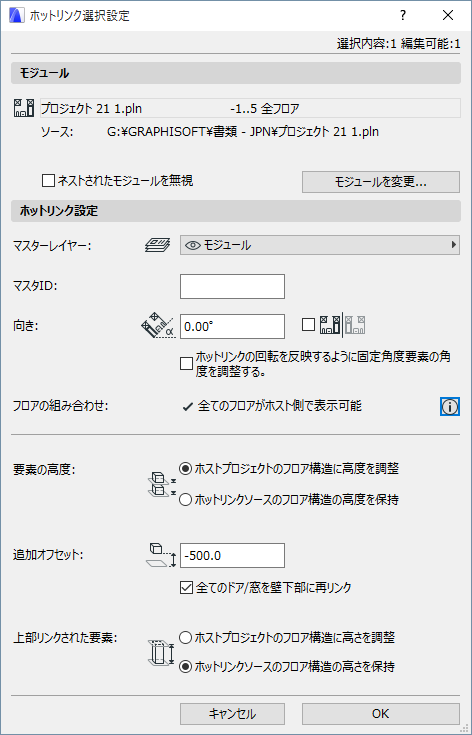472x735 pixels.
Task: Click the 追加オフセット field showing -500.0
Action: (x=232, y=555)
